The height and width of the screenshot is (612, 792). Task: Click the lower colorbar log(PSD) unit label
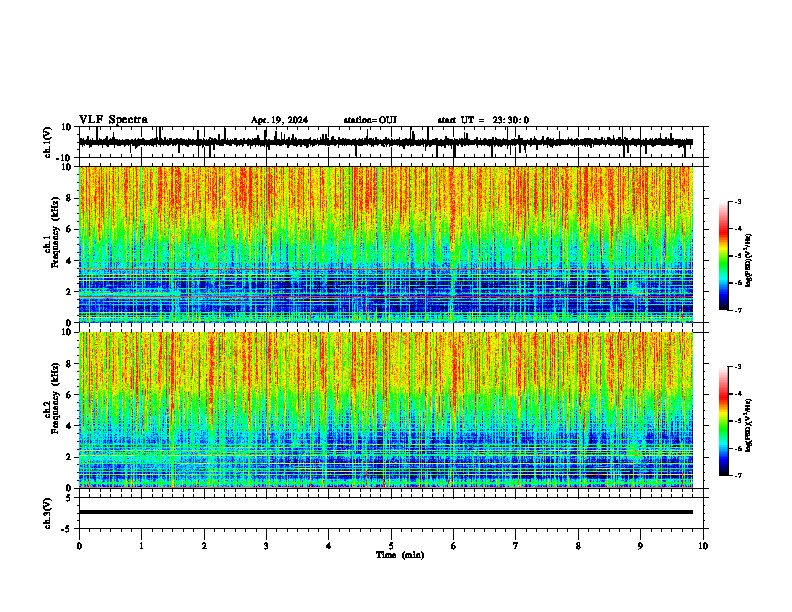pos(750,426)
